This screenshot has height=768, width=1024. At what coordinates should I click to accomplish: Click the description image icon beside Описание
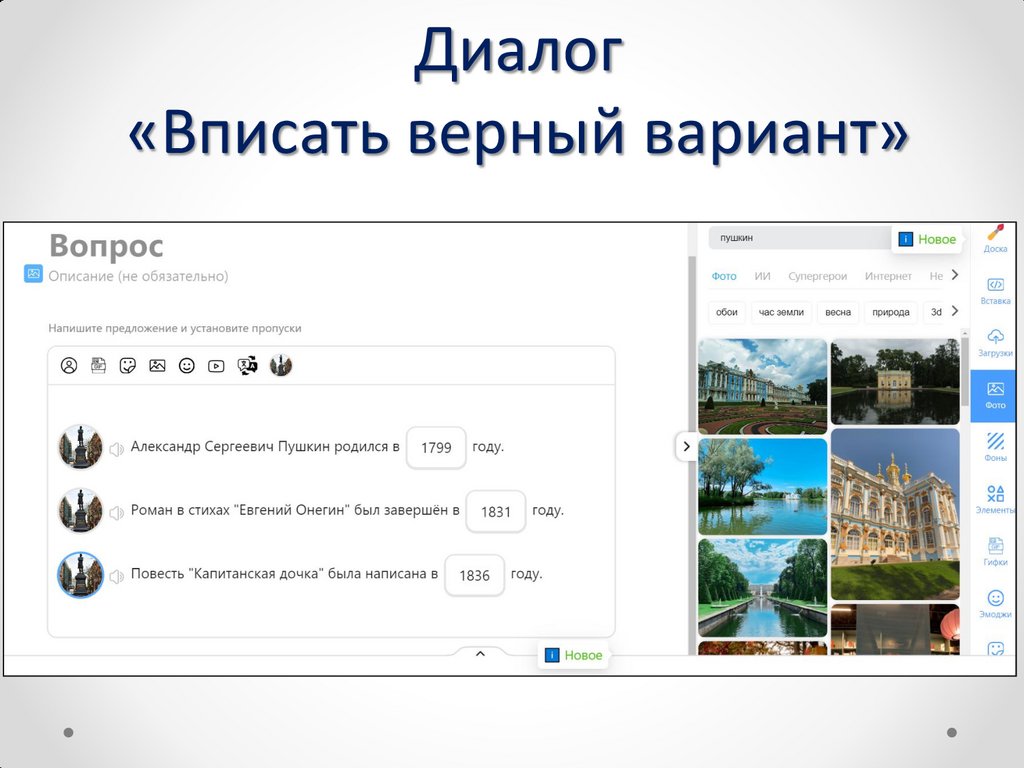[33, 274]
